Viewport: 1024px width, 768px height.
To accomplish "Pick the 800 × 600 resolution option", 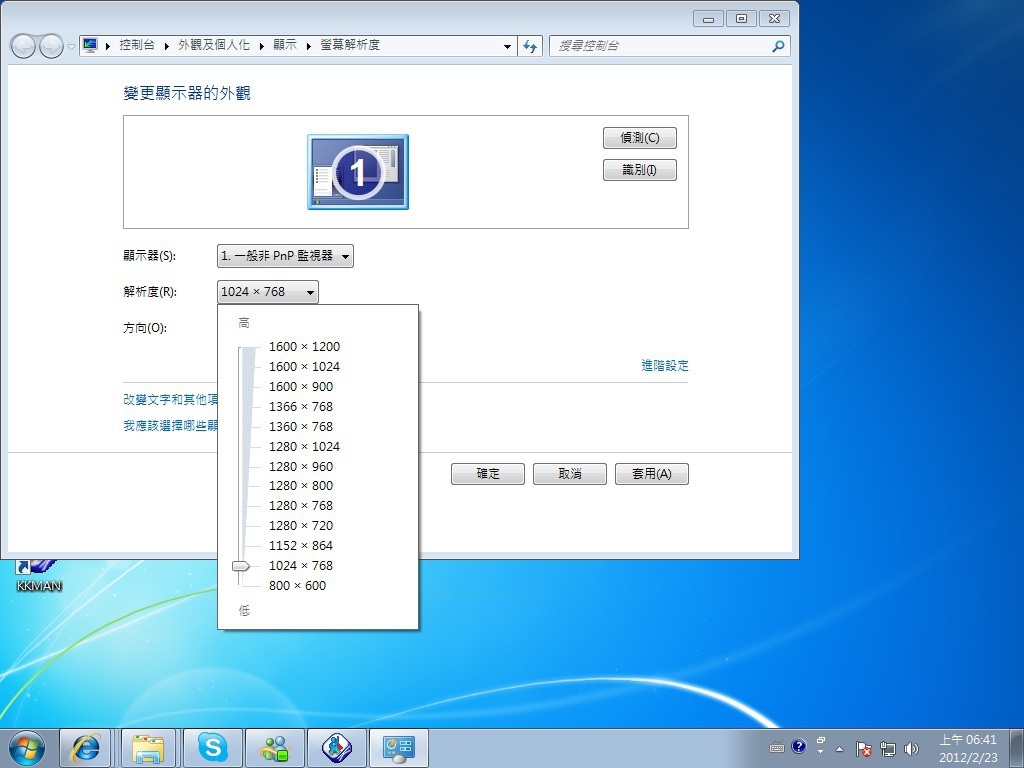I will coord(297,586).
